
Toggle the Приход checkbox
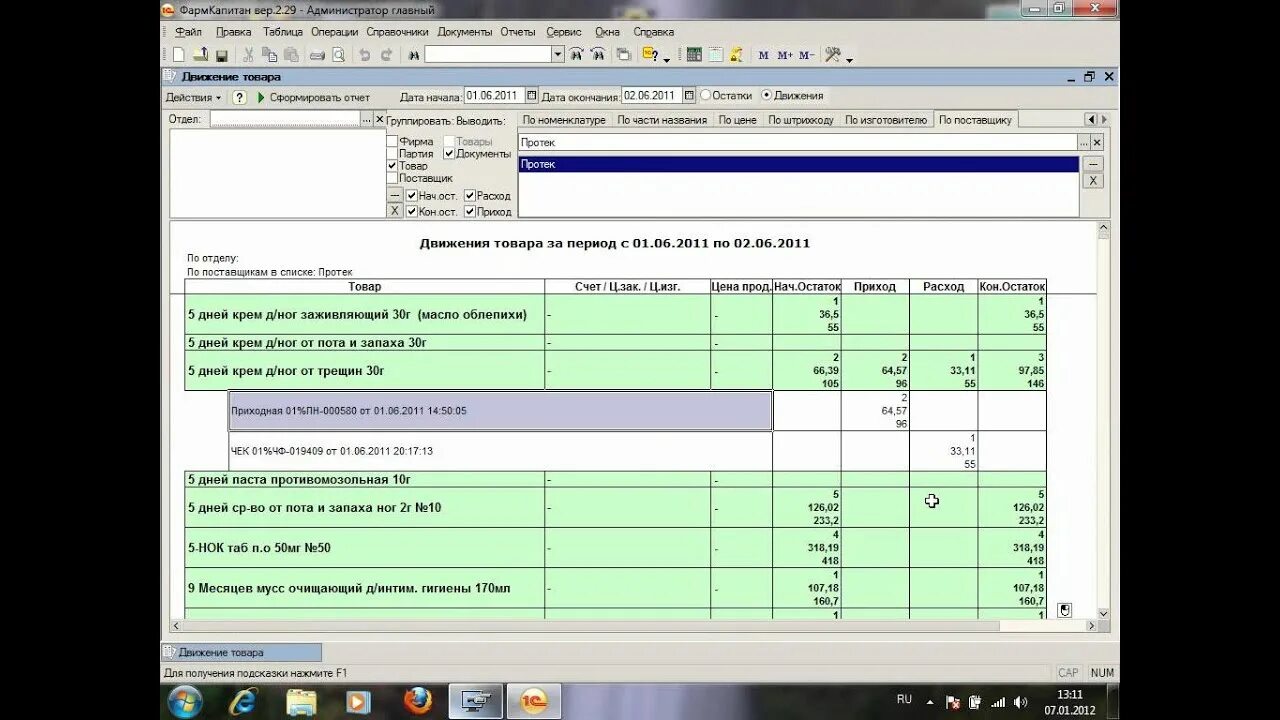[470, 212]
